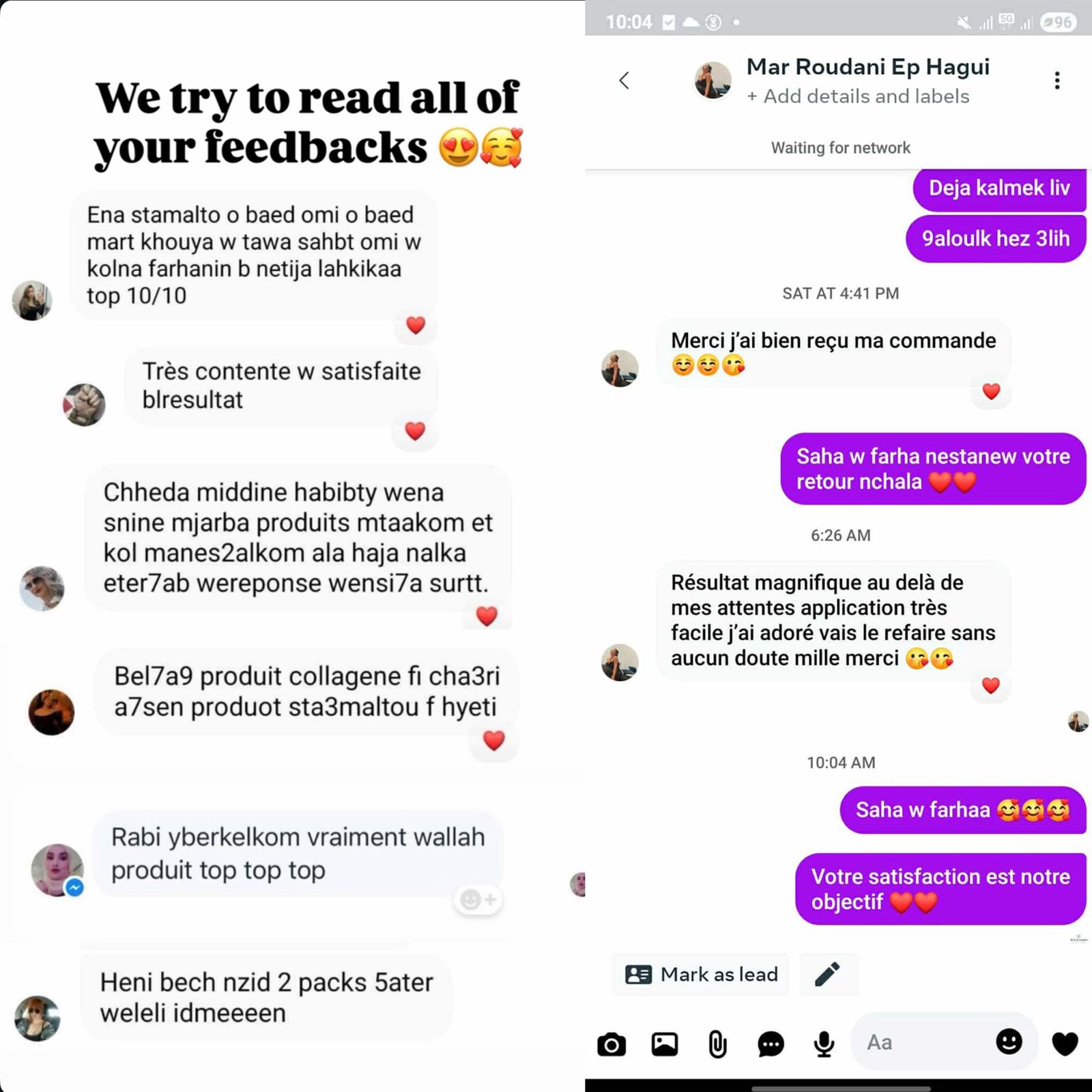Tap heart reaction on Merci j'ai bien reçu message
The height and width of the screenshot is (1092, 1092).
click(991, 391)
